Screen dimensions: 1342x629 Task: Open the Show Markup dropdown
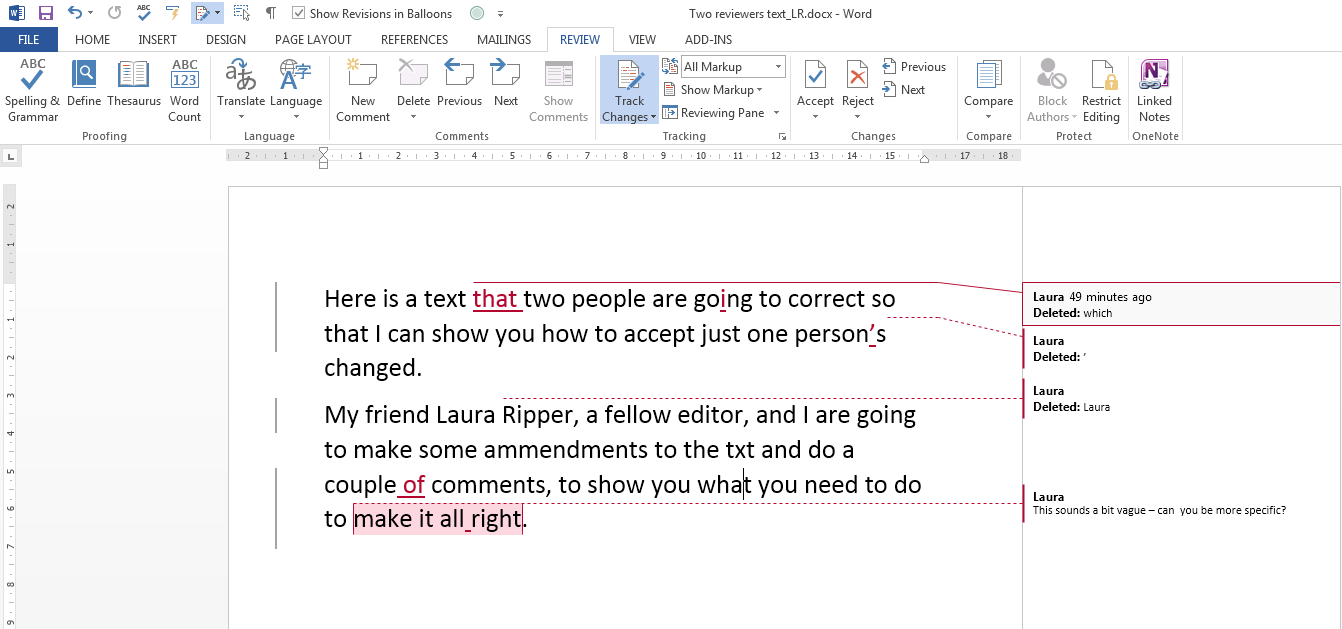(711, 90)
